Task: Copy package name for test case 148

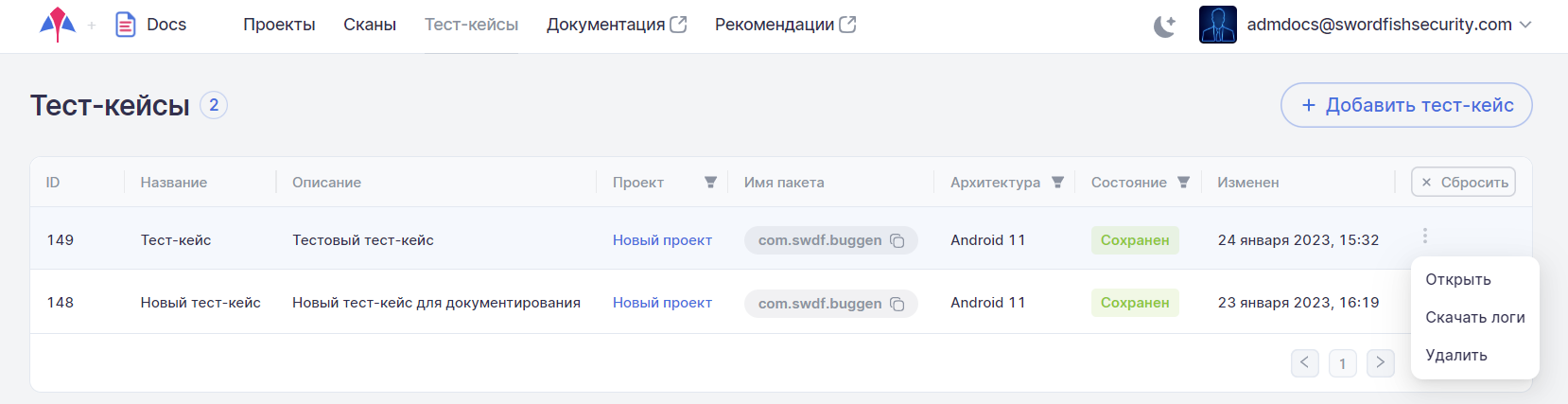Action: (897, 304)
